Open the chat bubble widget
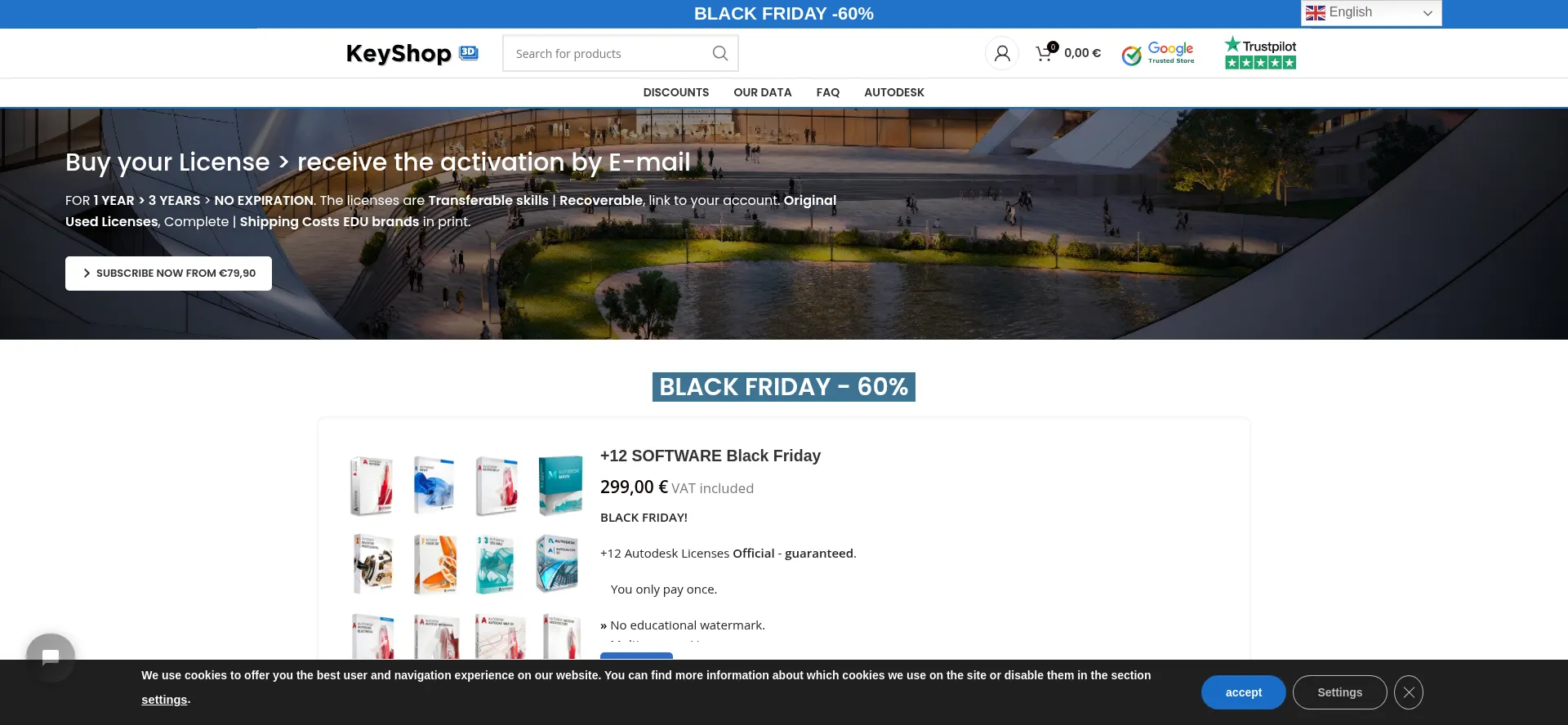The image size is (1568, 725). pyautogui.click(x=51, y=658)
